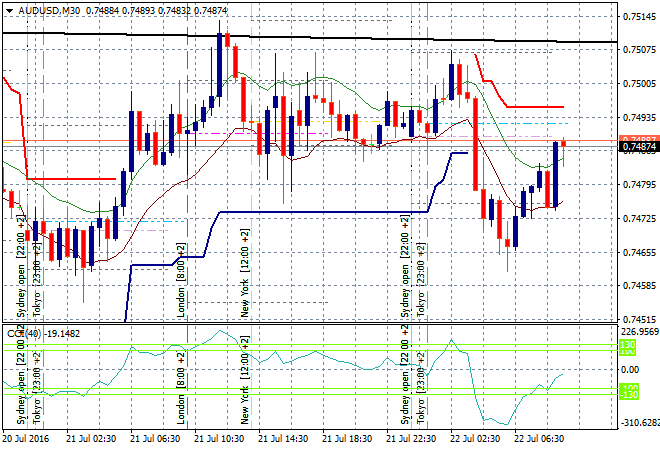Click the 0.74725 price scale label
The image size is (660, 450).
click(x=639, y=218)
